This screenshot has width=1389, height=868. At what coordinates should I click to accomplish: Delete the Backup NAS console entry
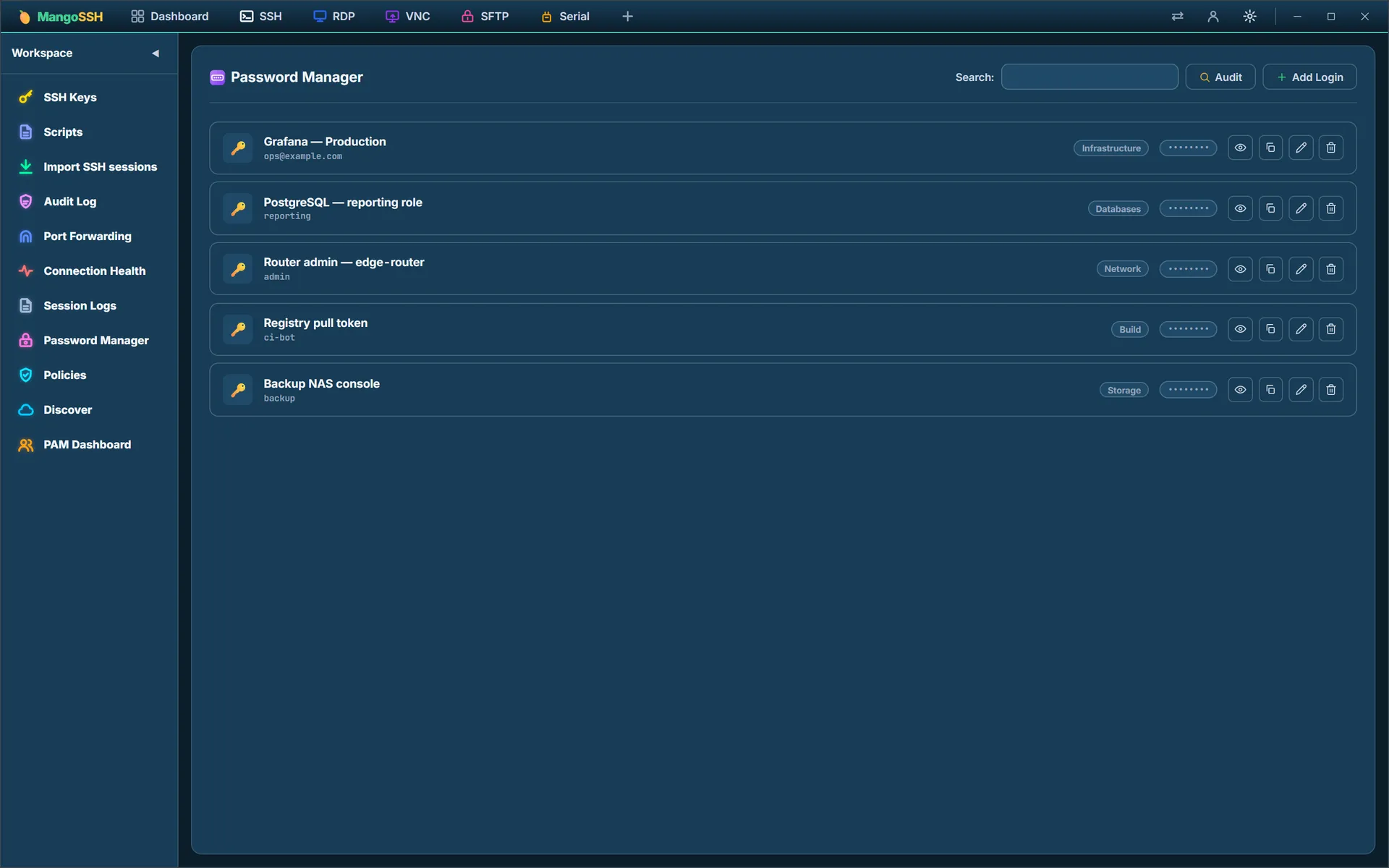point(1331,390)
